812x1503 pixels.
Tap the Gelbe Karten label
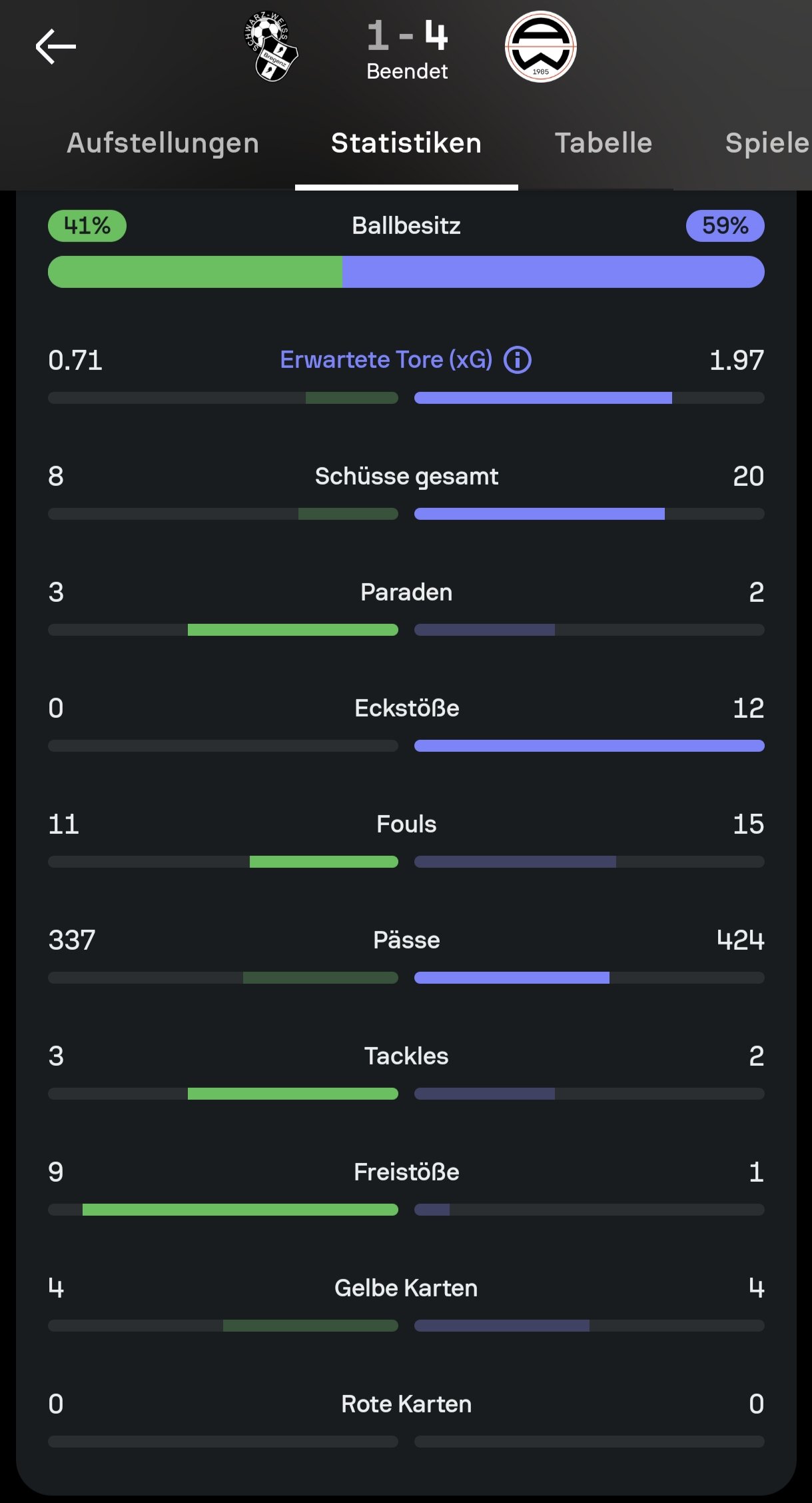pos(406,1288)
